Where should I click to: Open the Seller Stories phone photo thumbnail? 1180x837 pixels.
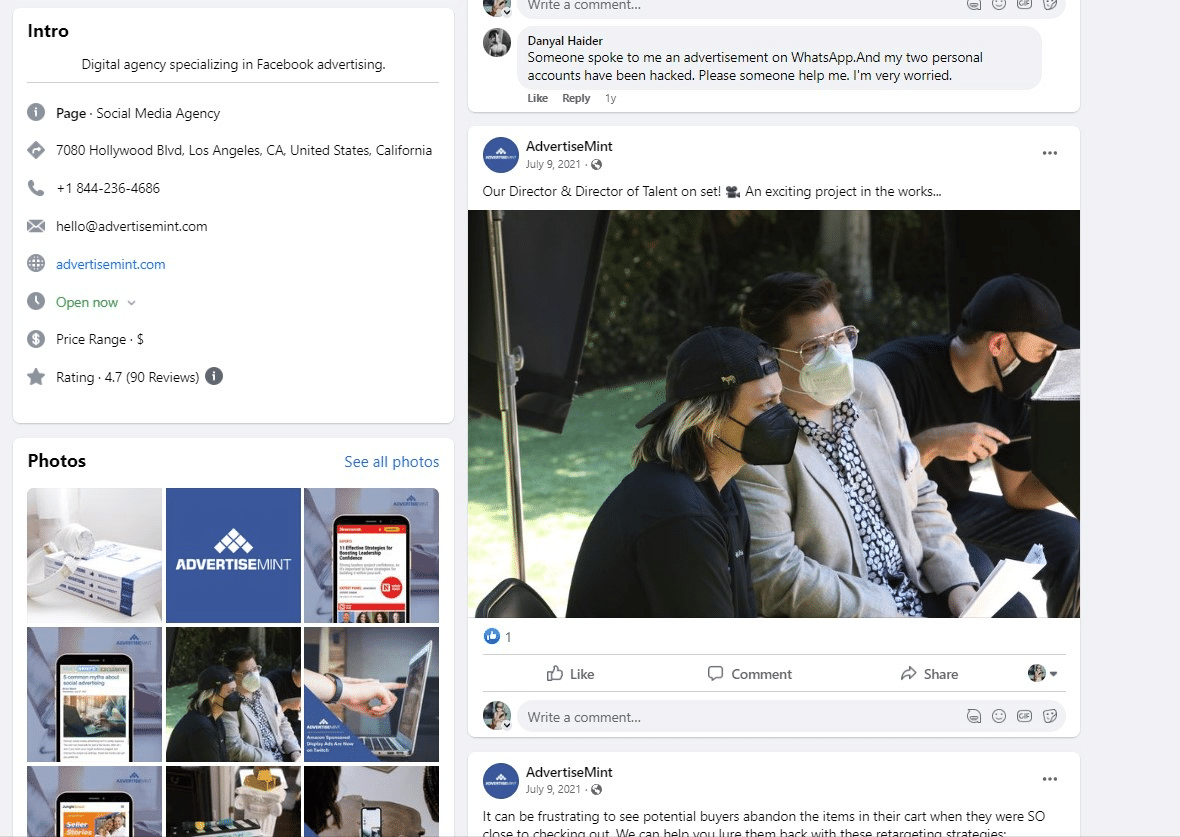tap(95, 801)
